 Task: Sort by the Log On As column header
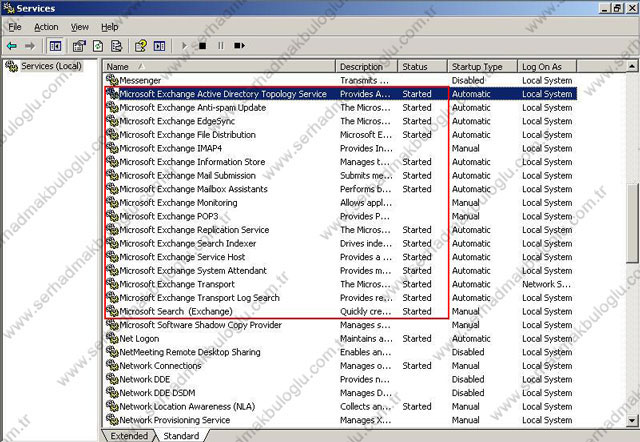[547, 67]
